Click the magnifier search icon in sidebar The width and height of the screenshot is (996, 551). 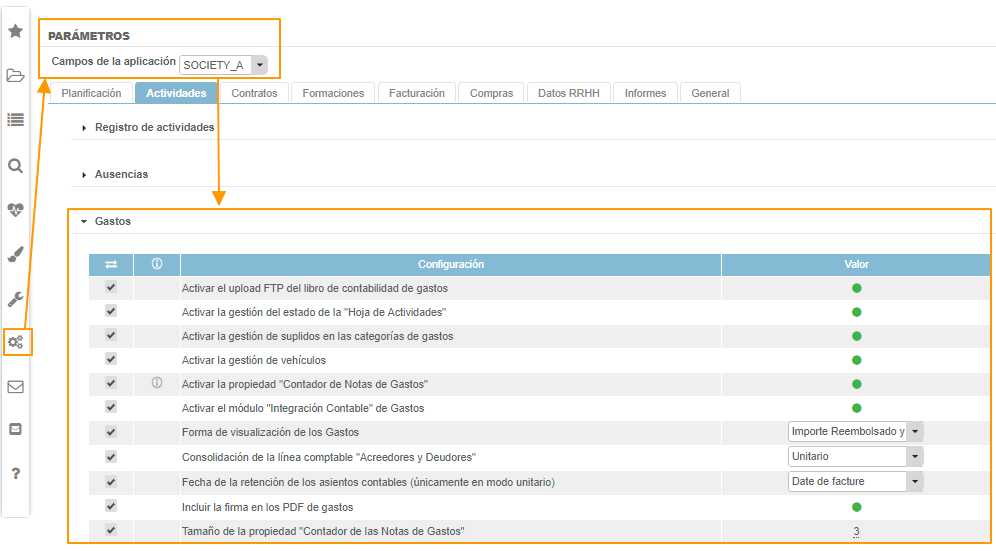click(15, 166)
